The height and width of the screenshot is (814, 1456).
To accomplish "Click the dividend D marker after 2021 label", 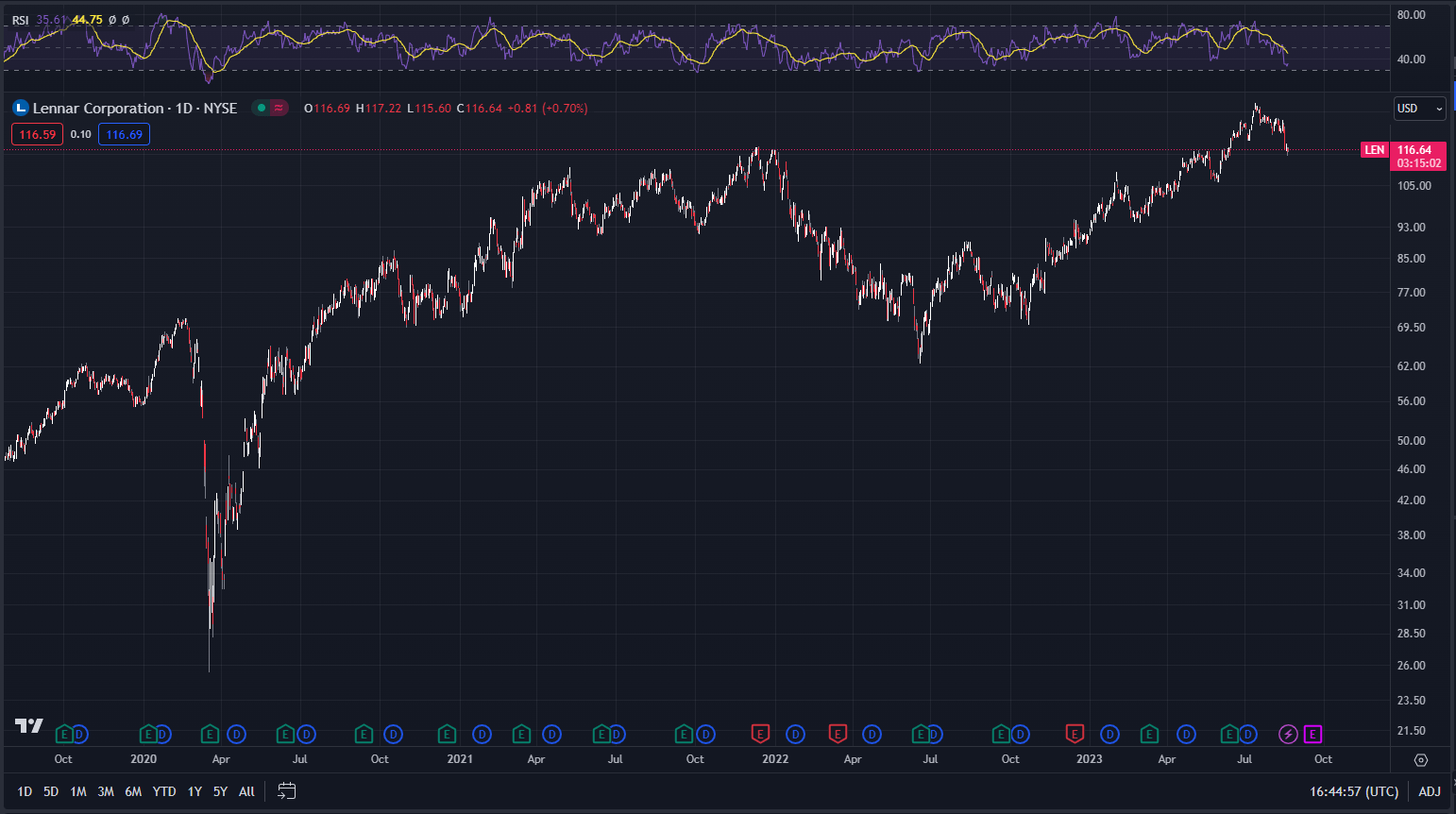I will coord(483,734).
